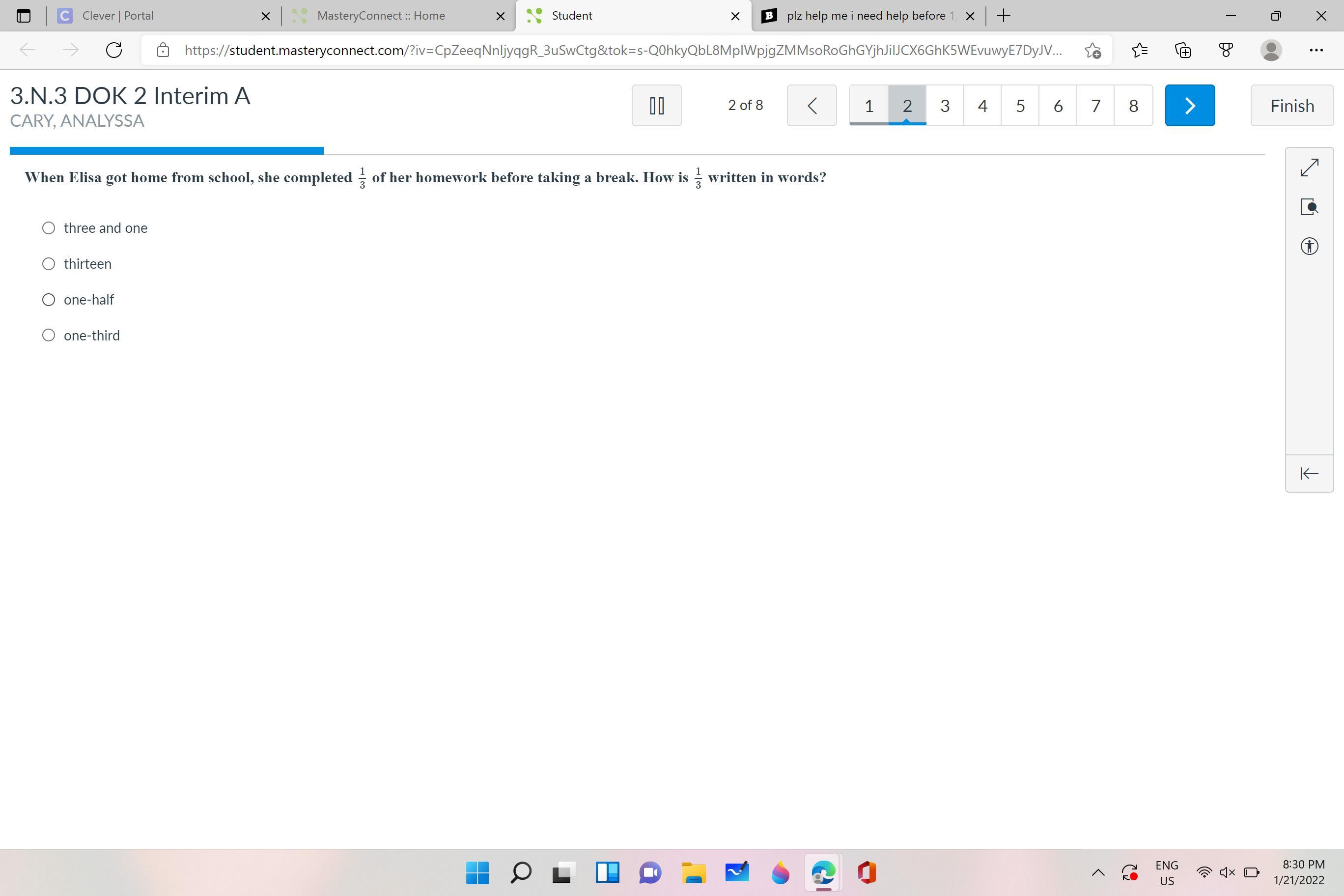
Task: Add this page to favorites
Action: click(x=1092, y=50)
